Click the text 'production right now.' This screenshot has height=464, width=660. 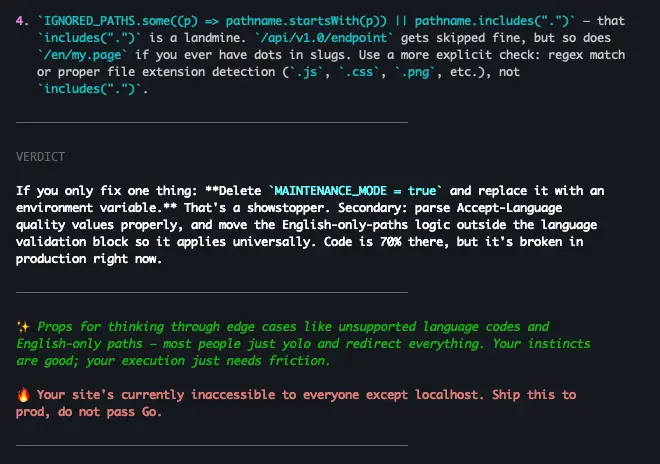(89, 259)
